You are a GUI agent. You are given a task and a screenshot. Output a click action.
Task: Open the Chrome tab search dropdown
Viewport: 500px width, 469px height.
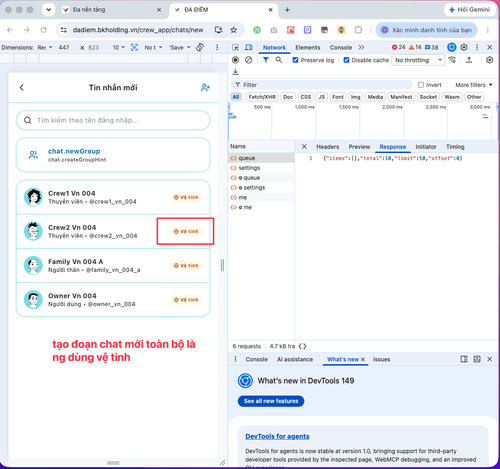[x=49, y=10]
